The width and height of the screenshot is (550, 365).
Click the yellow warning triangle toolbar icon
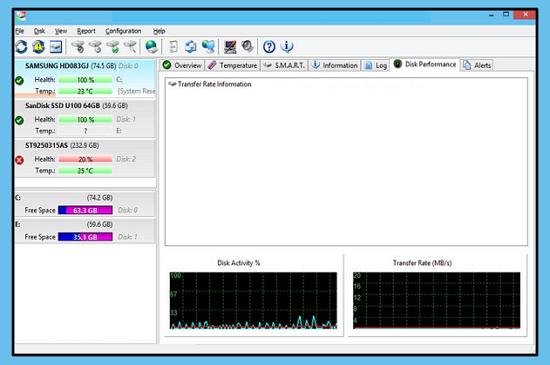pyautogui.click(x=39, y=47)
